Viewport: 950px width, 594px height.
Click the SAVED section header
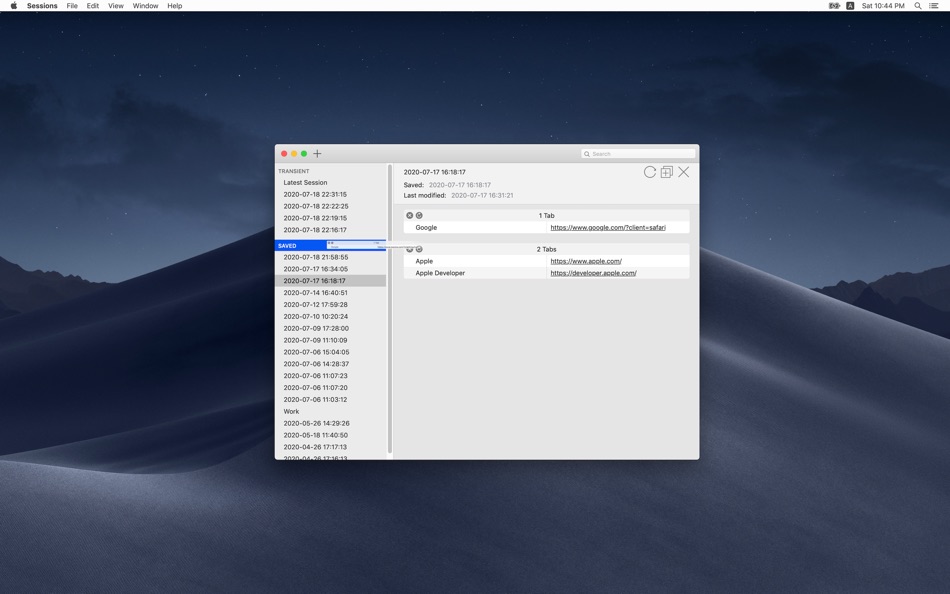tap(287, 245)
